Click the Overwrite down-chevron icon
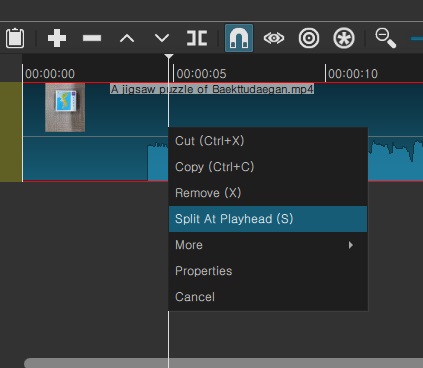 [162, 38]
